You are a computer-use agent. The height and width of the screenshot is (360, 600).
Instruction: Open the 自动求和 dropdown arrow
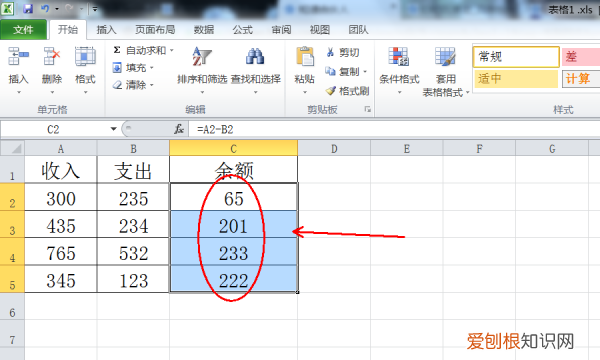tap(171, 50)
